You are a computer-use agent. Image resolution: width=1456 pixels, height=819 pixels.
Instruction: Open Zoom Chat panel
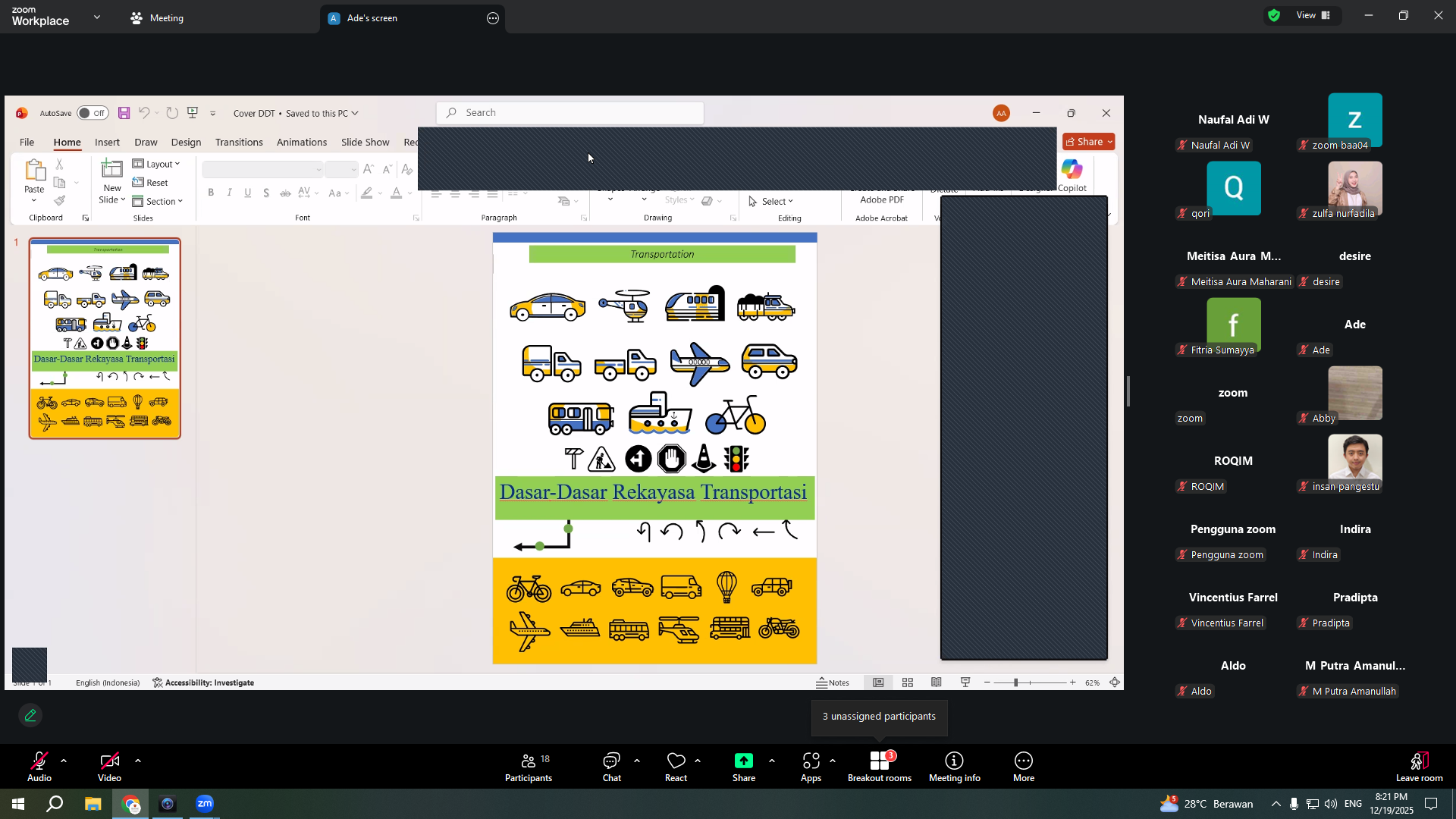point(612,767)
